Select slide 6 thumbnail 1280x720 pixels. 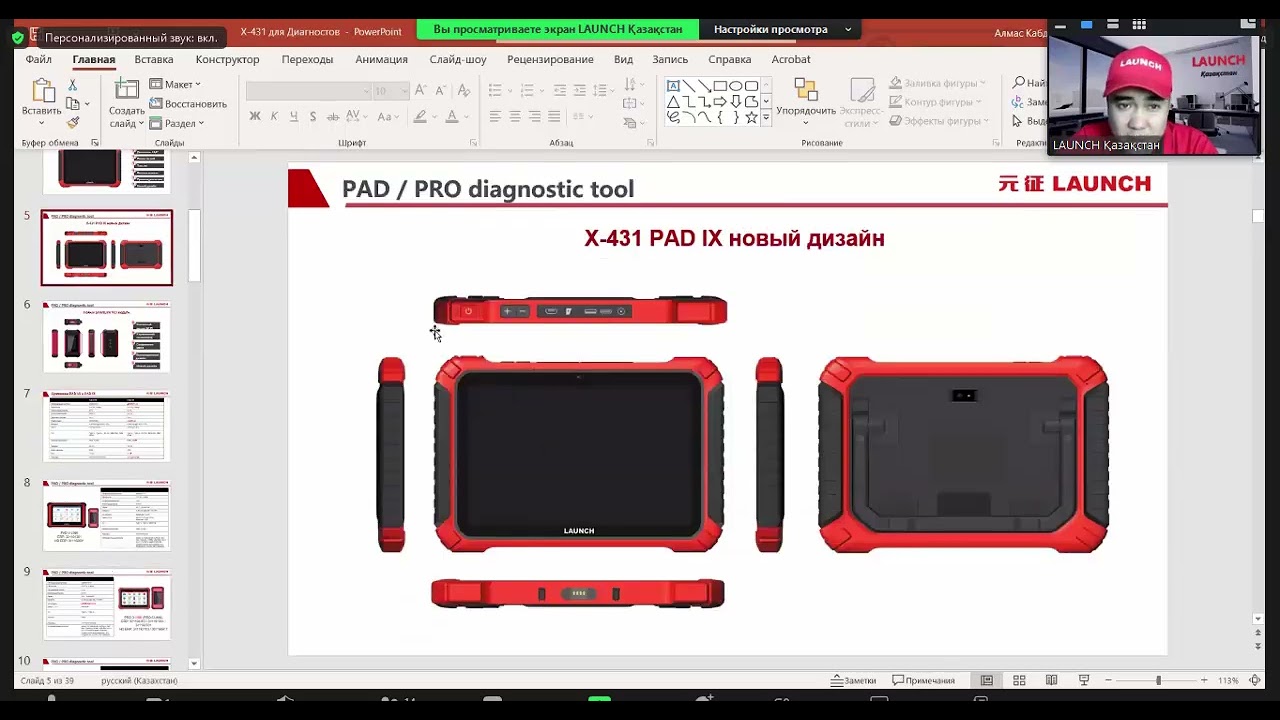coord(107,337)
